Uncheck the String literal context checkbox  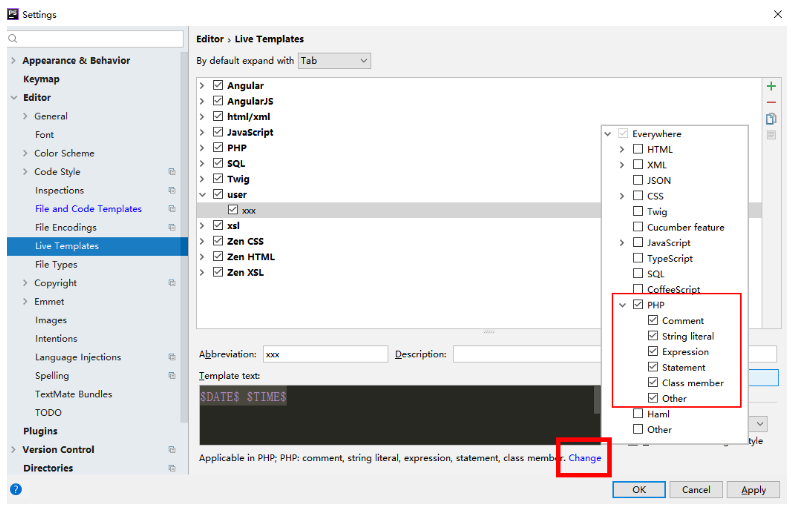[x=653, y=336]
